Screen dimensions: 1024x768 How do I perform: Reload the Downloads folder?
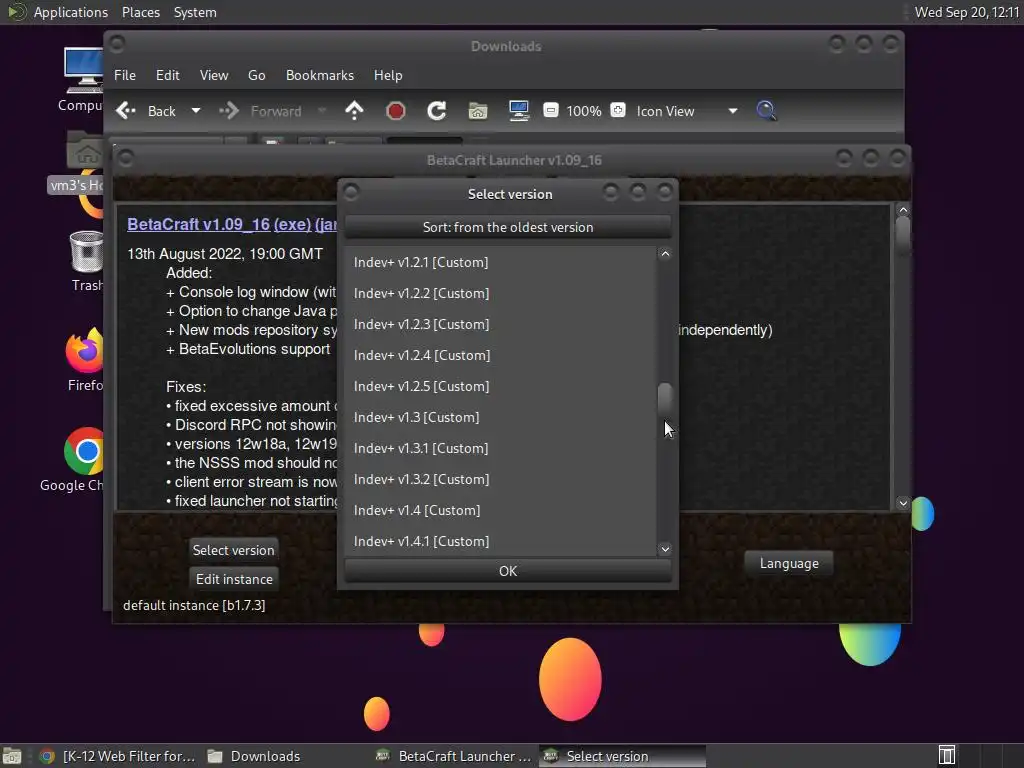point(436,111)
